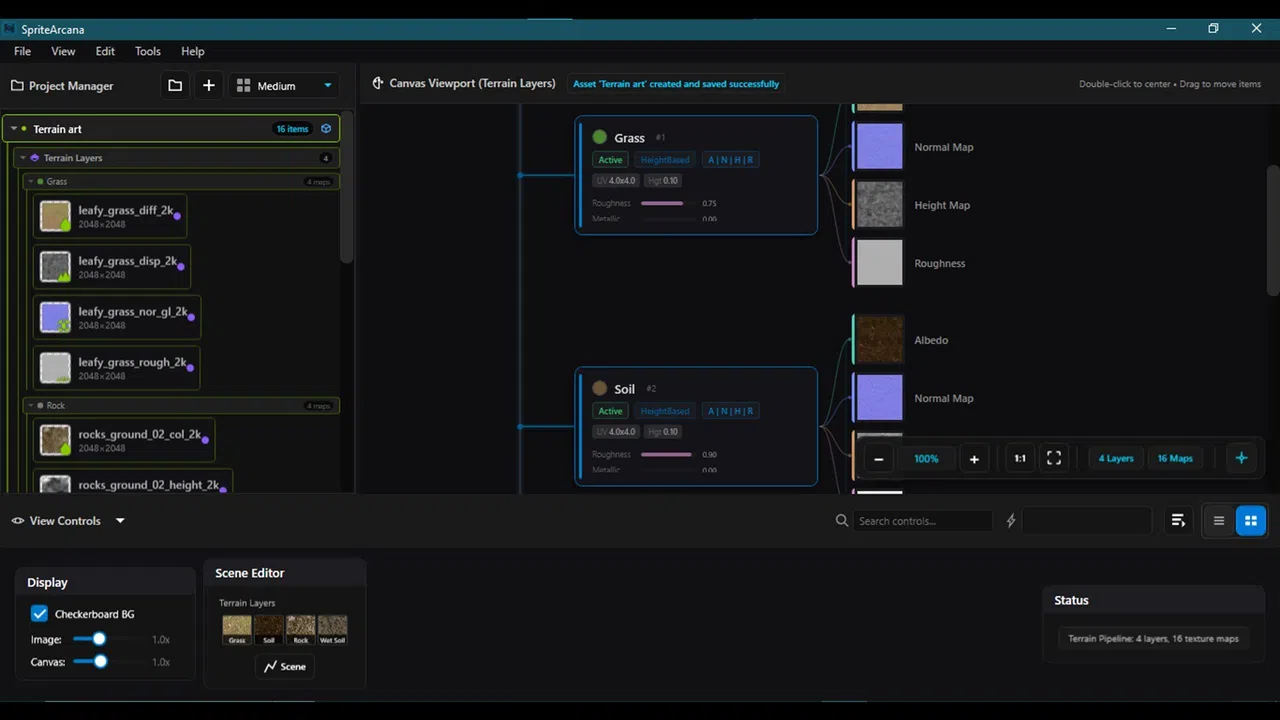Zoom in with the canvas plus button
This screenshot has height=720, width=1280.
click(x=974, y=459)
